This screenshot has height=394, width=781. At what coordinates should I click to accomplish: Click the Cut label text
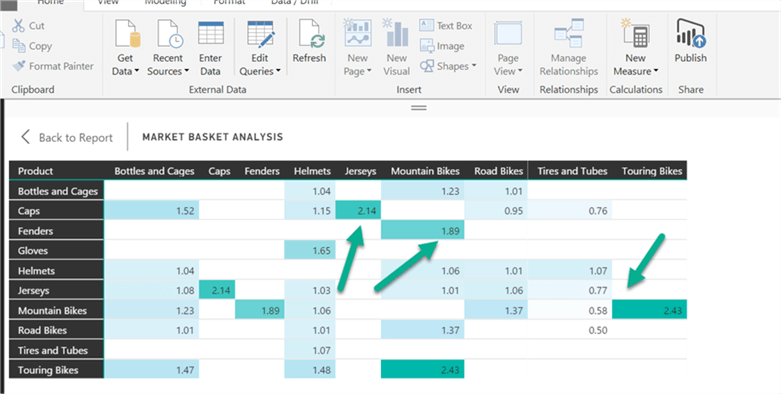click(x=37, y=26)
